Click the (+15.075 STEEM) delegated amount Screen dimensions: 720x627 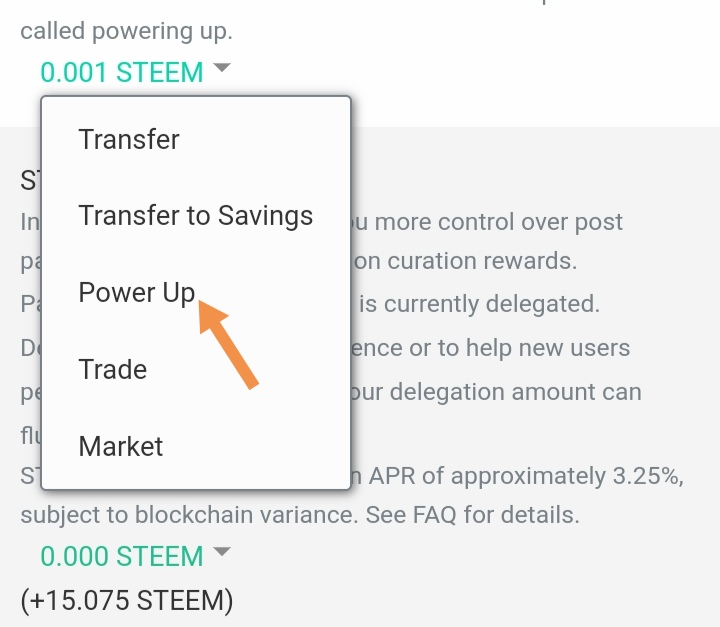coord(126,600)
